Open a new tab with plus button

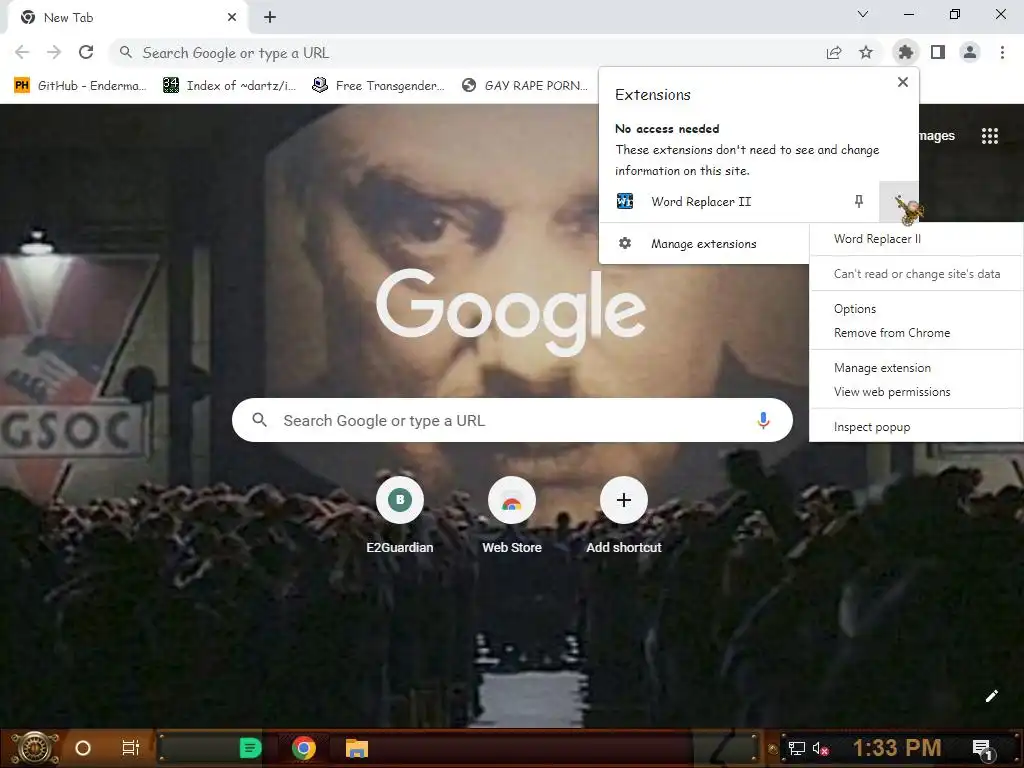(270, 18)
